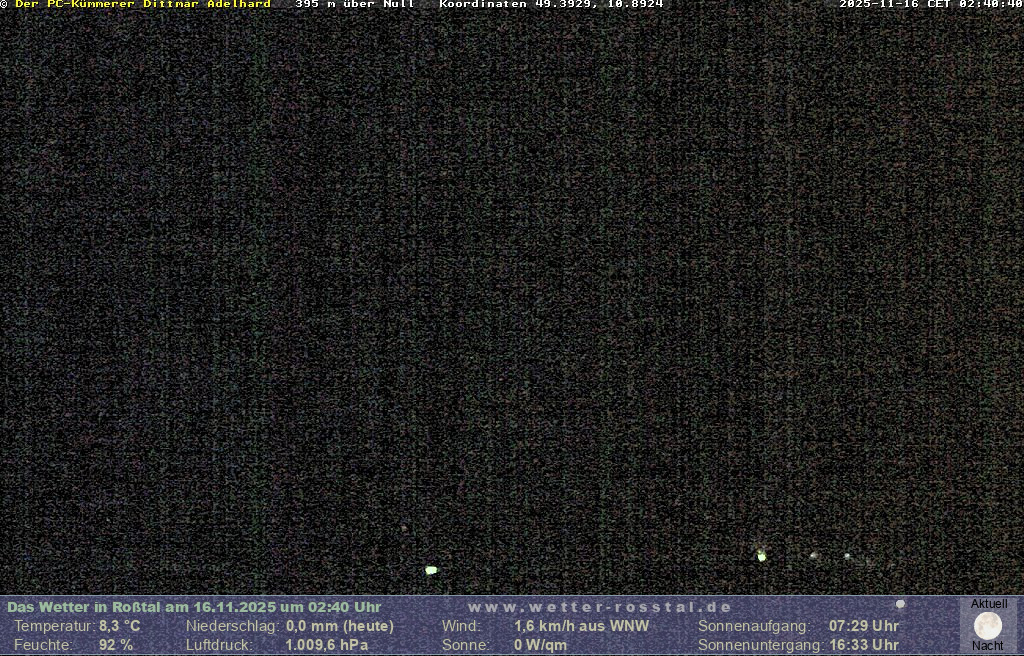Click the Luftdruck value 1.009,6 hPa

click(x=327, y=645)
